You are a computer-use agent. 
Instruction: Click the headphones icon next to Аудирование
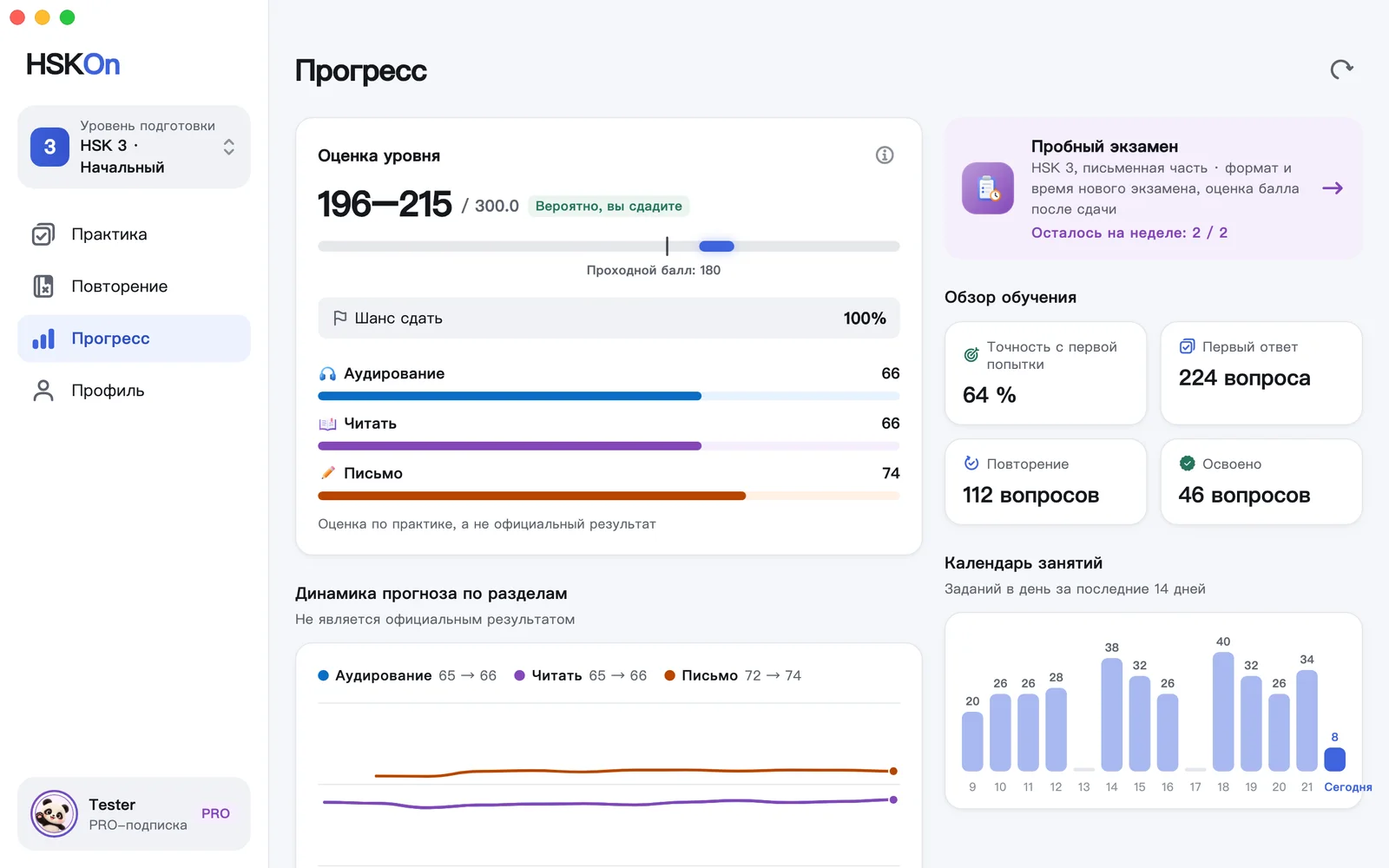(327, 374)
